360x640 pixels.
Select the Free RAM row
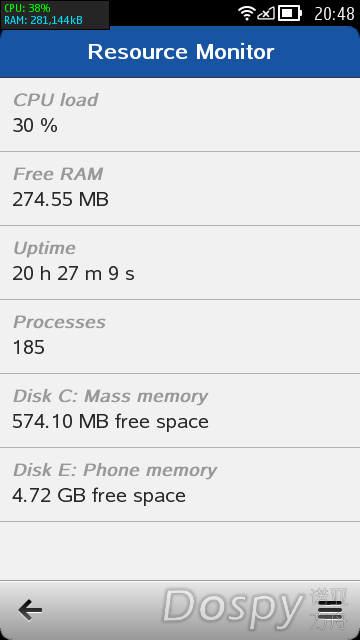[180, 188]
